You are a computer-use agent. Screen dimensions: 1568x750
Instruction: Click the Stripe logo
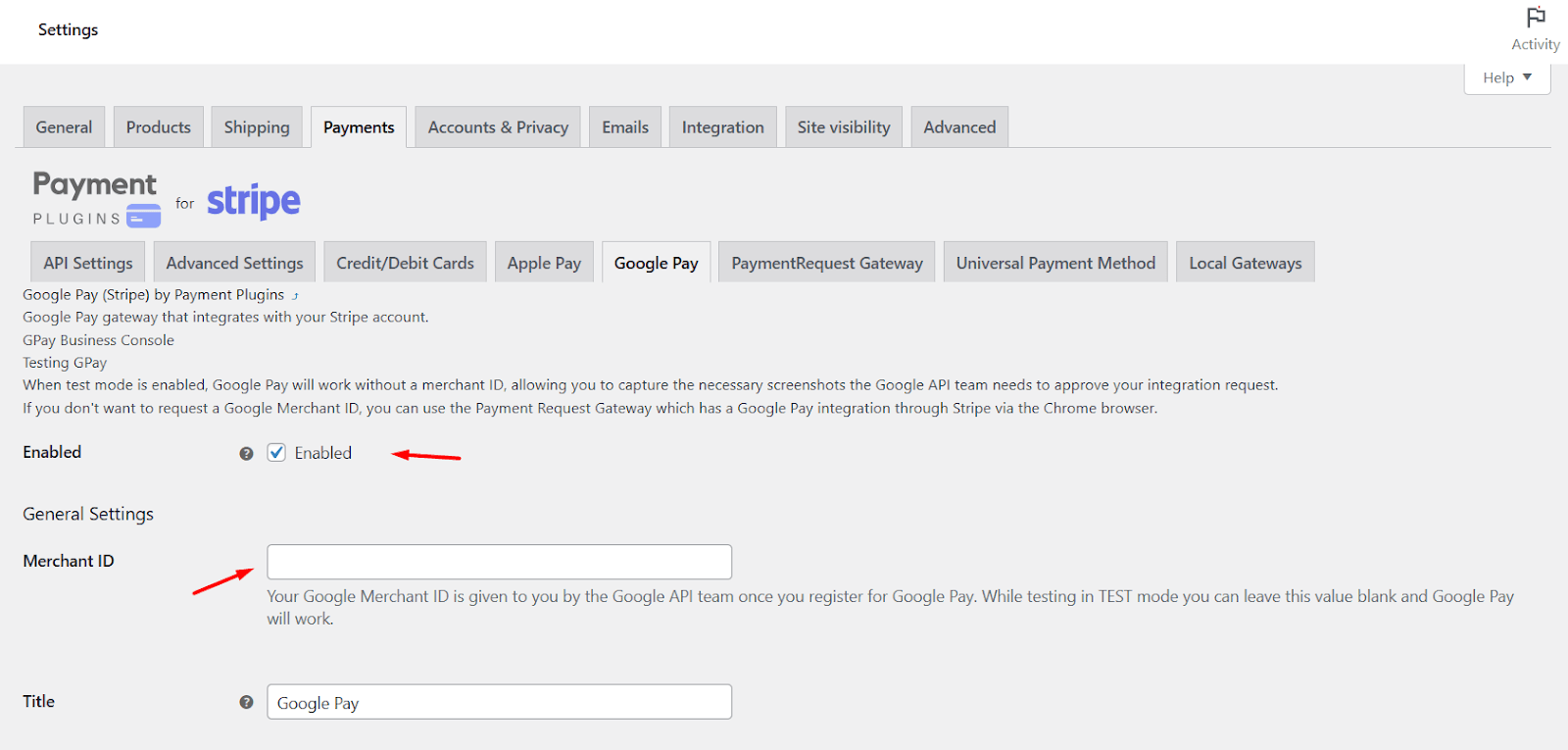pos(254,201)
